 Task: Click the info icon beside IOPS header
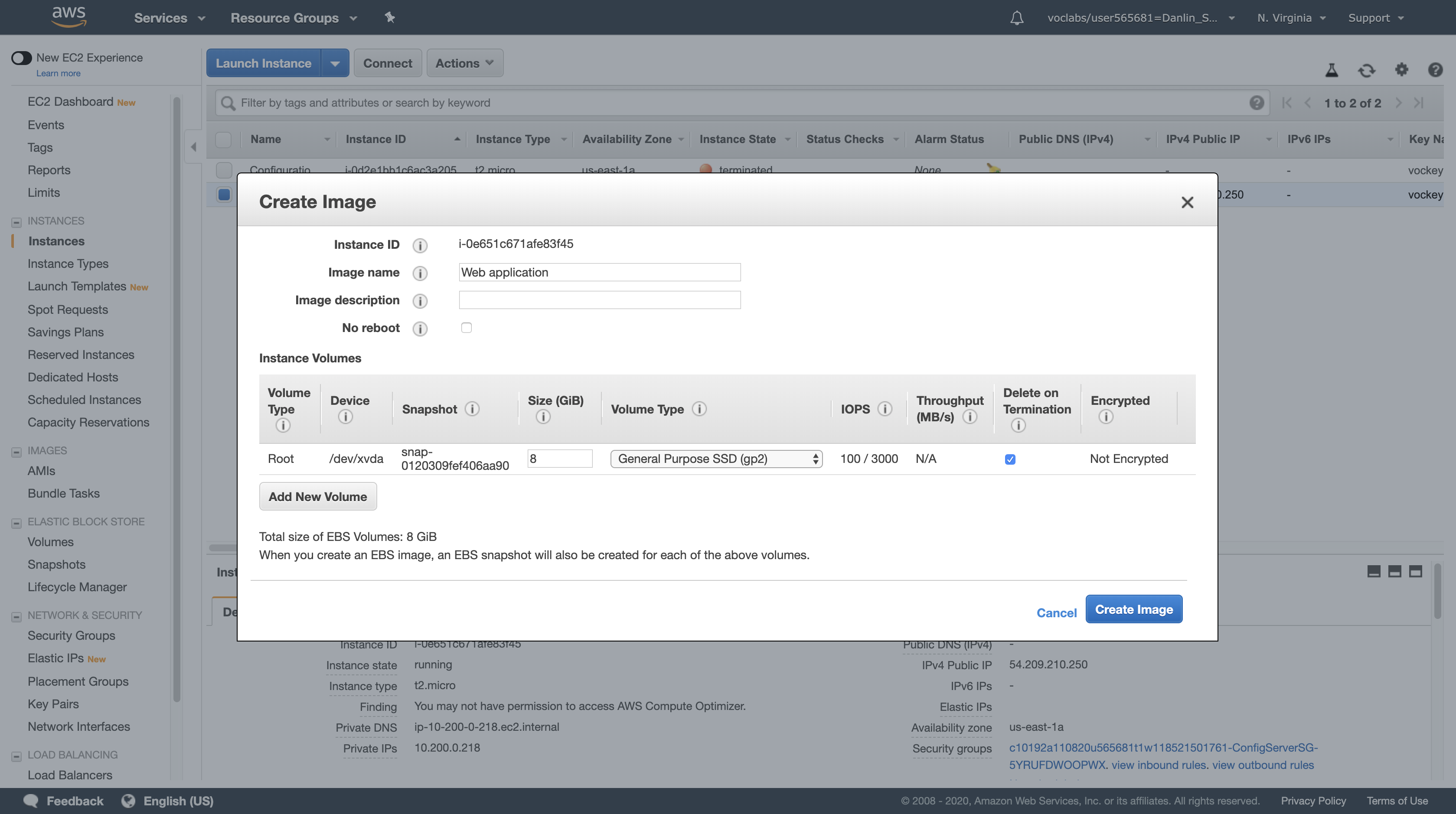[x=885, y=409]
